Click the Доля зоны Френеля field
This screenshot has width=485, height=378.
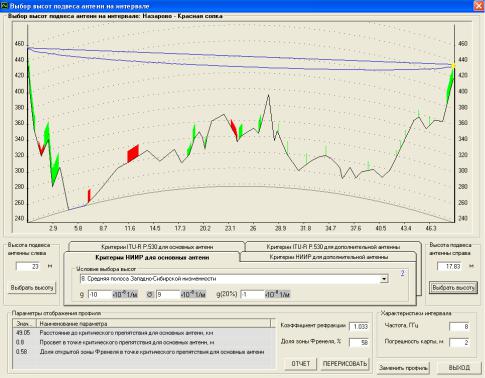(359, 342)
